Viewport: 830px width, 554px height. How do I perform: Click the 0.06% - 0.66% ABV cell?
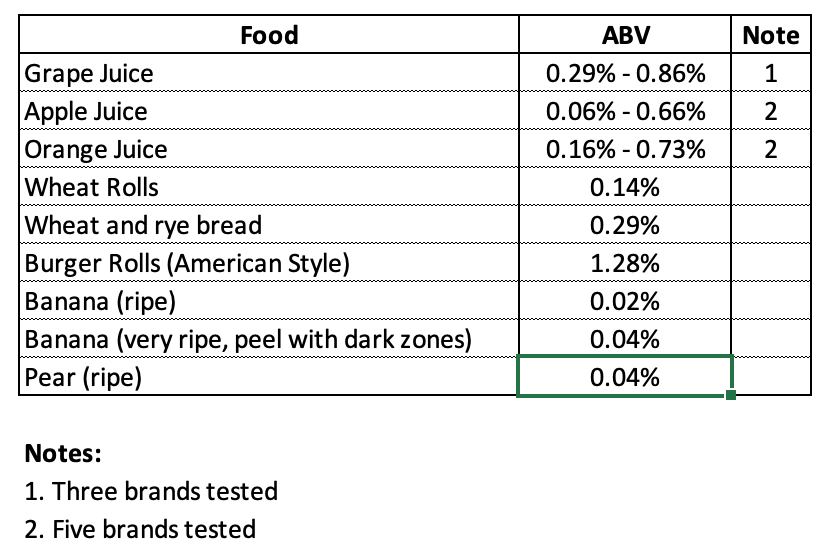click(x=625, y=111)
